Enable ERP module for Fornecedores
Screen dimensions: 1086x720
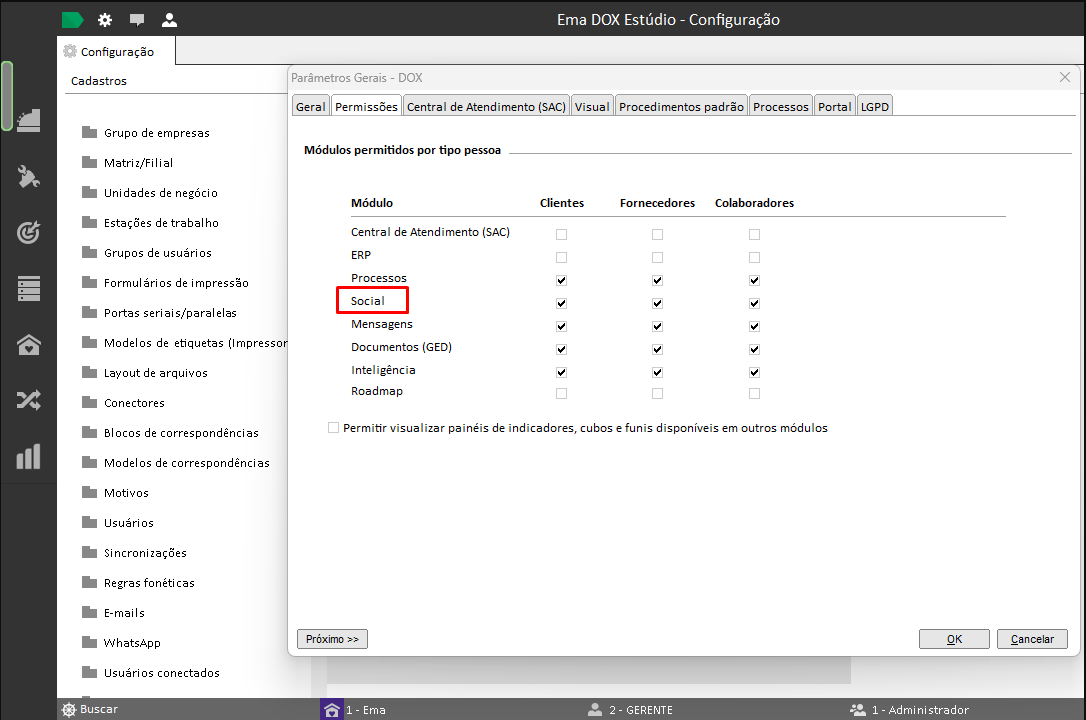(x=657, y=258)
